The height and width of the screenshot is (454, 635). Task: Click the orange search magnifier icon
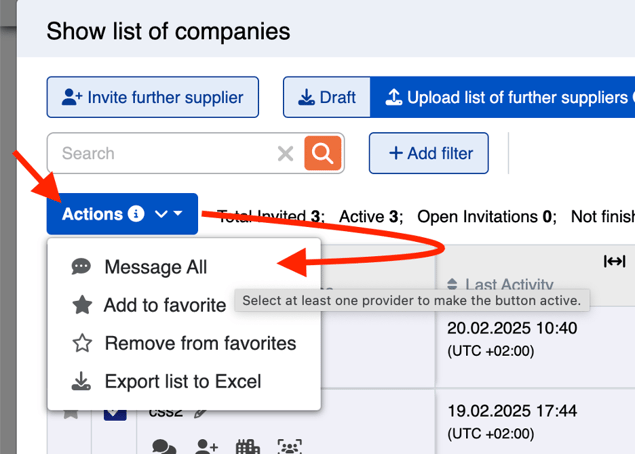click(x=322, y=153)
